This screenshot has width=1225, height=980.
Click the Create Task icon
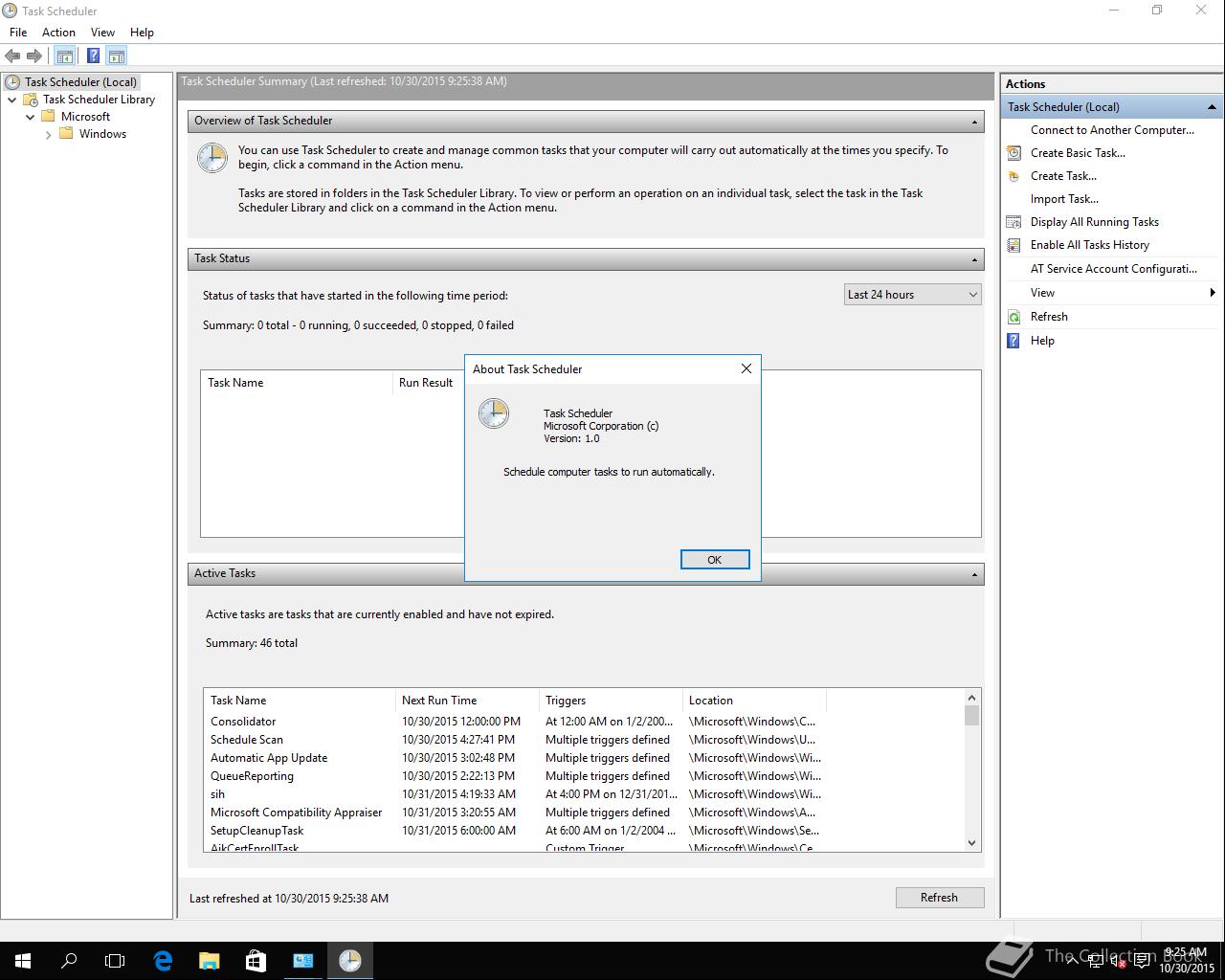click(1013, 176)
